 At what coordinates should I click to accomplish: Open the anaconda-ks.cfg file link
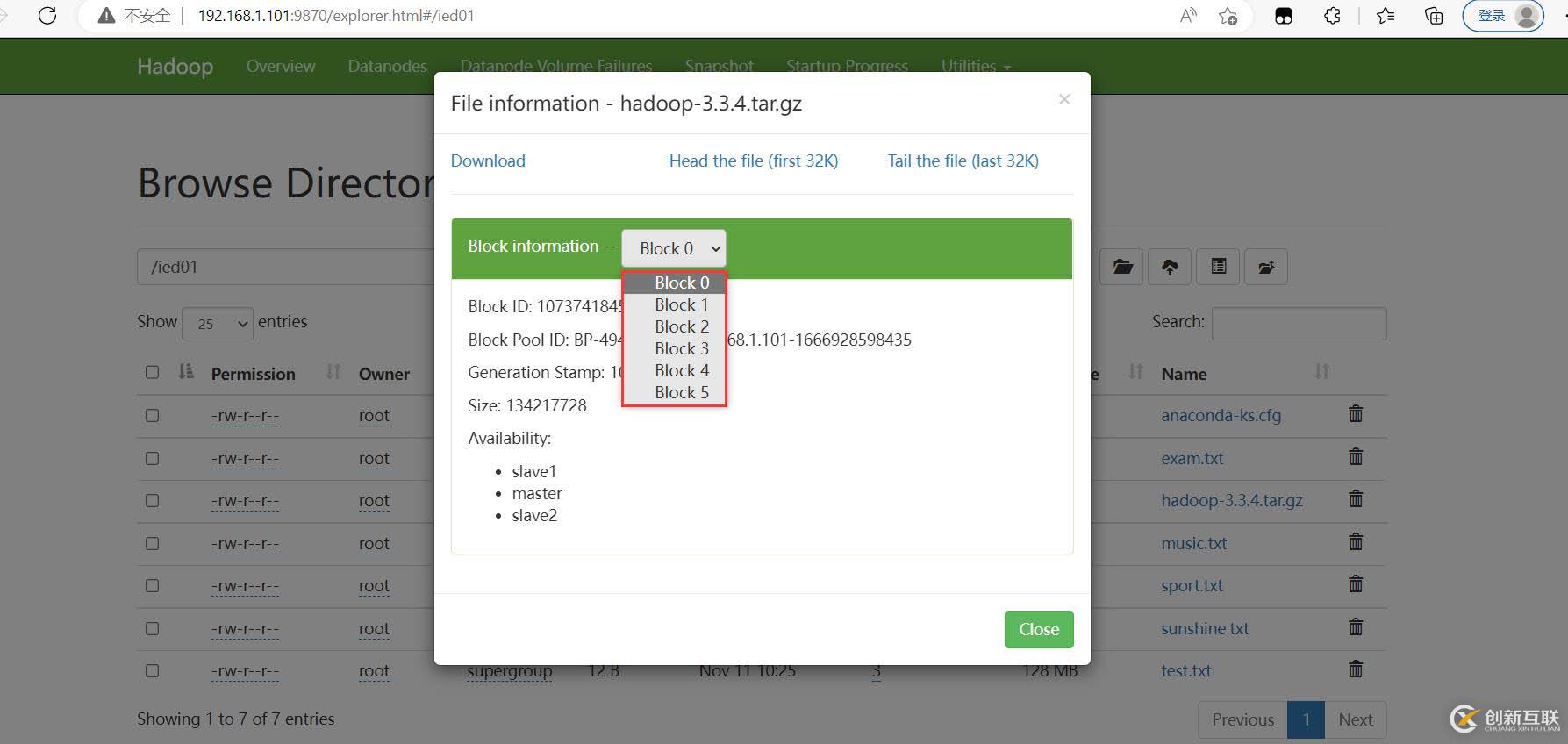point(1221,415)
